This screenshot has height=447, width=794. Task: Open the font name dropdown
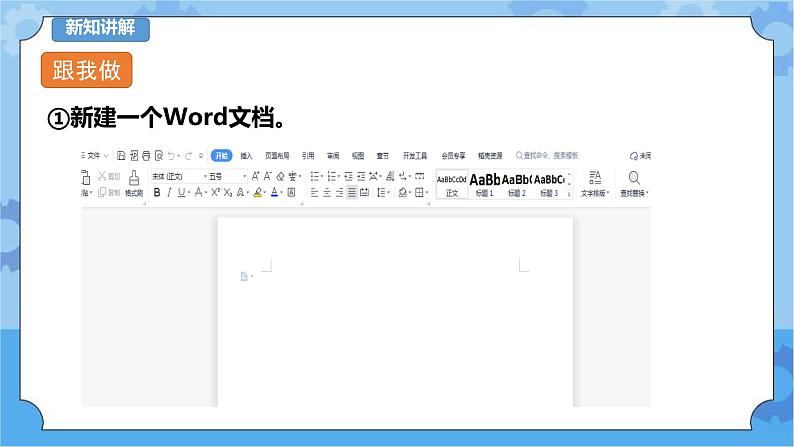click(205, 176)
